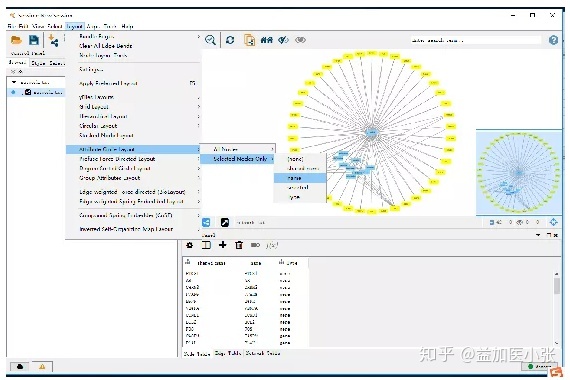Click the Open Session folder icon
The image size is (570, 380).
tap(16, 40)
